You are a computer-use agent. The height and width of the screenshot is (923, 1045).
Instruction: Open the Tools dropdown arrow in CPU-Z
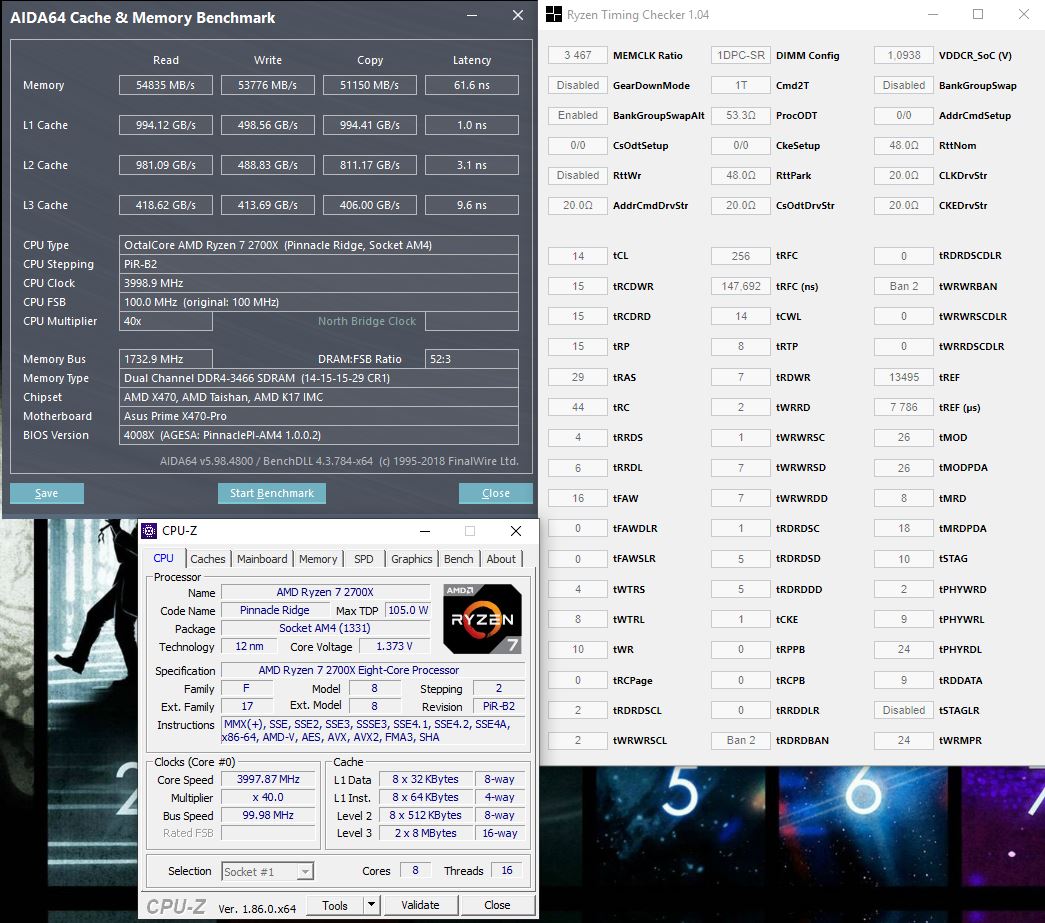point(372,904)
